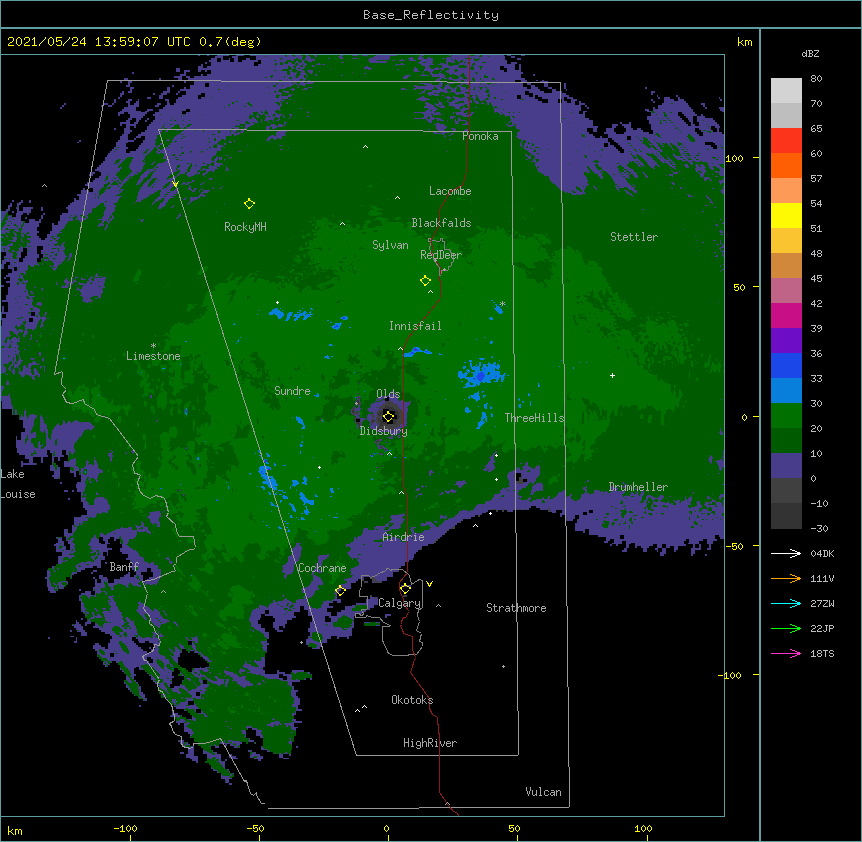Screen dimensions: 862x842
Task: Click the yellow 51 dBZ color swatch
Action: [x=786, y=215]
